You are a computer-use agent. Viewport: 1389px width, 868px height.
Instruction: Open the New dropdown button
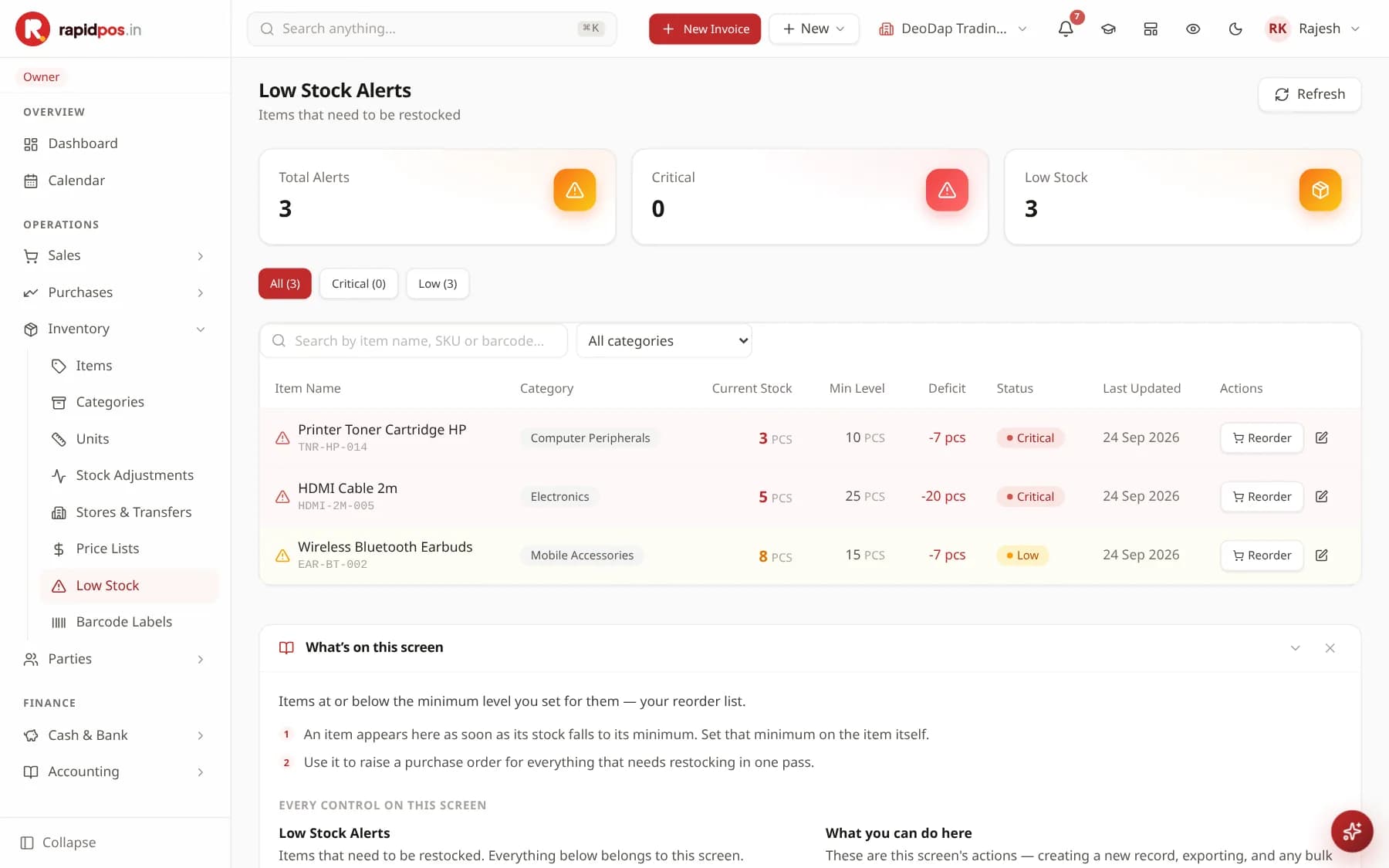(813, 29)
